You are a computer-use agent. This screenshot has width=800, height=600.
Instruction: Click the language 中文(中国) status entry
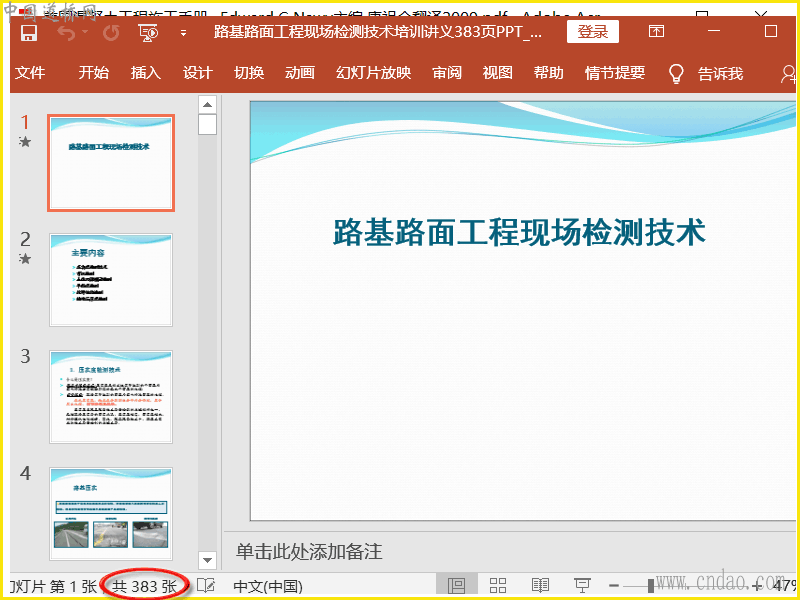pos(268,587)
